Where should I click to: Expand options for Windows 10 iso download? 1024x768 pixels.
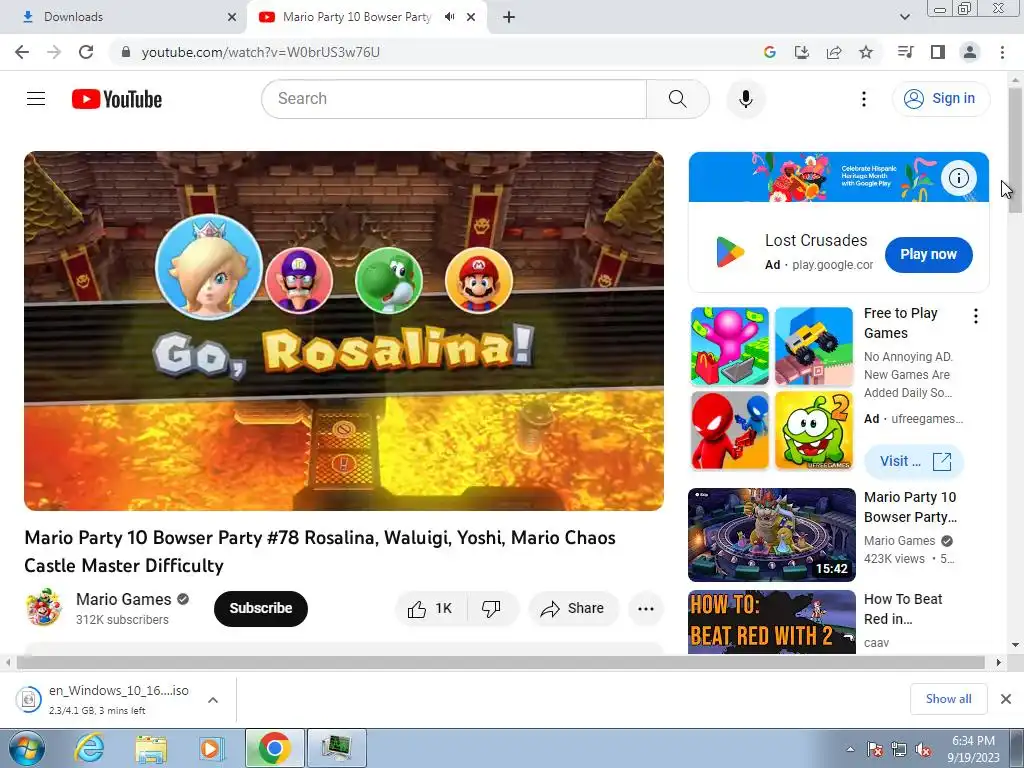tap(213, 699)
